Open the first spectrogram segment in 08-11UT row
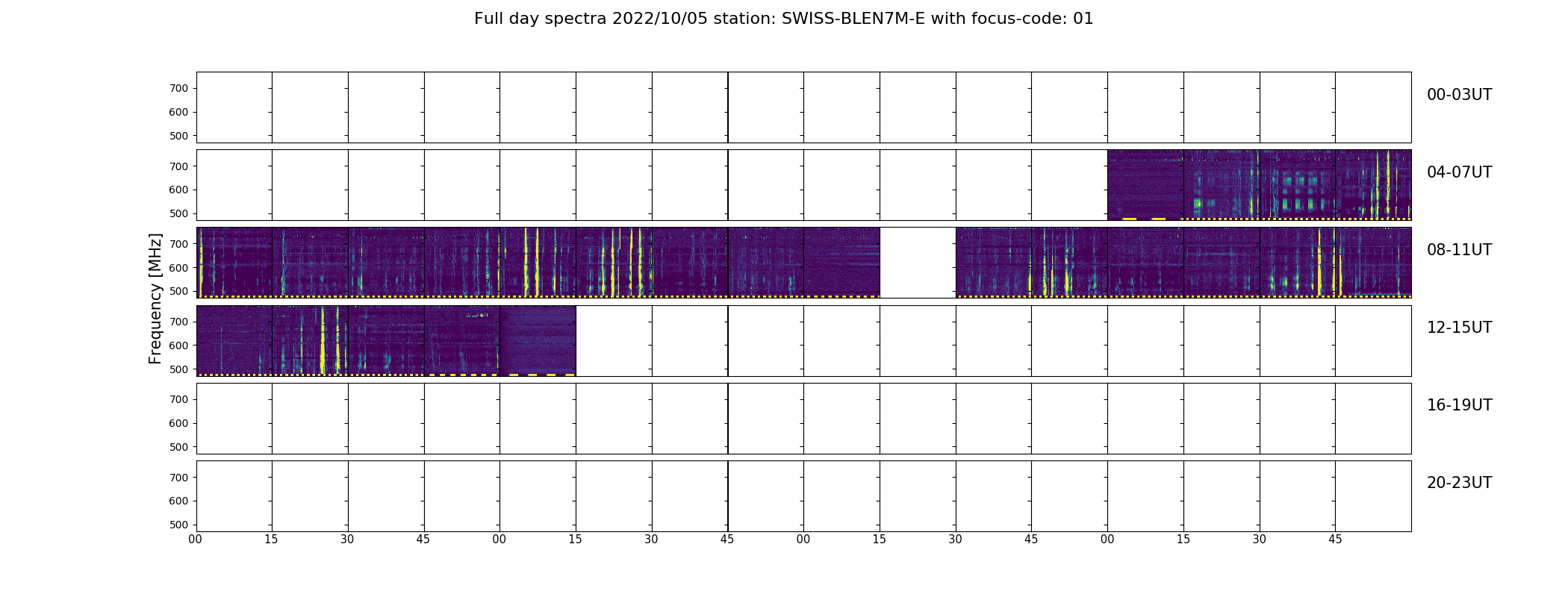The height and width of the screenshot is (597, 1568). point(234,263)
